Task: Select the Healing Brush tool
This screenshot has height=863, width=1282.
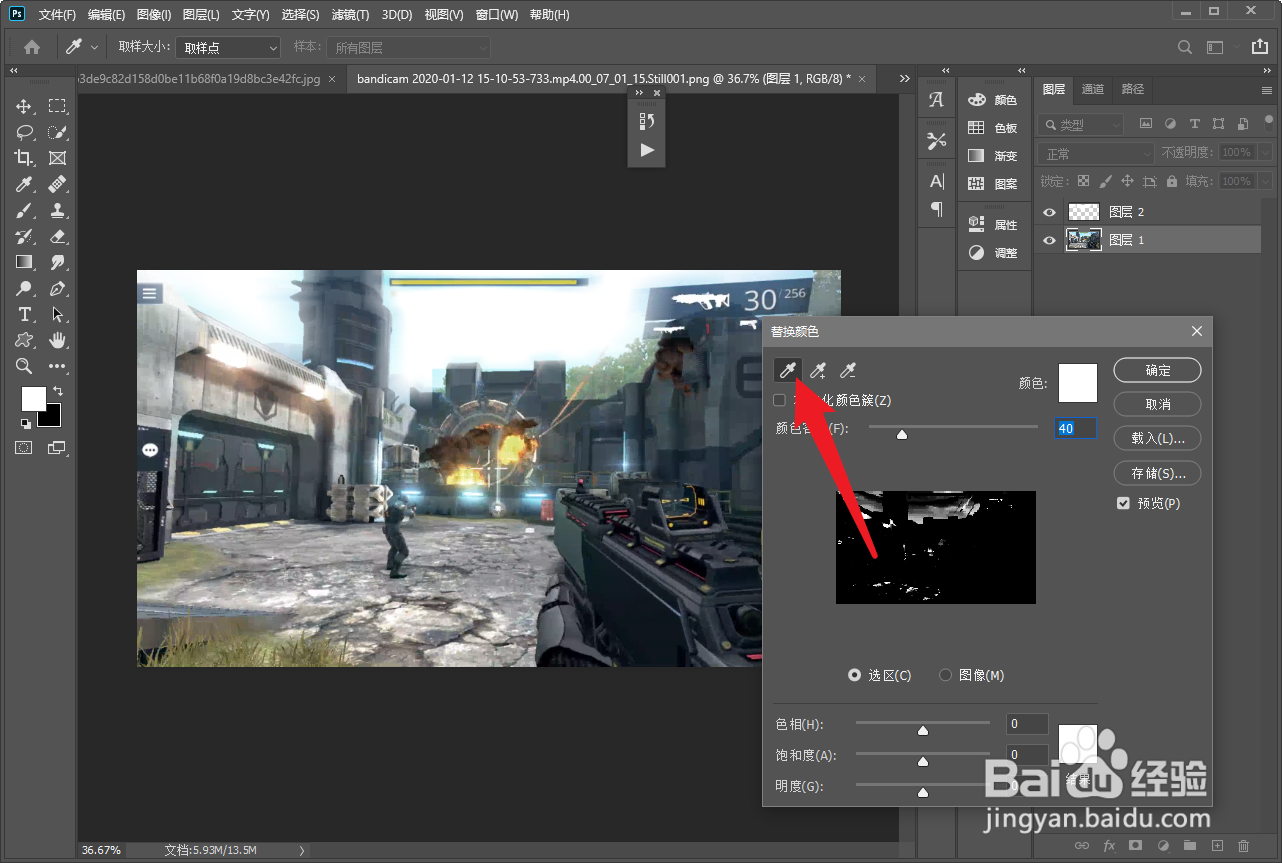Action: 58,184
